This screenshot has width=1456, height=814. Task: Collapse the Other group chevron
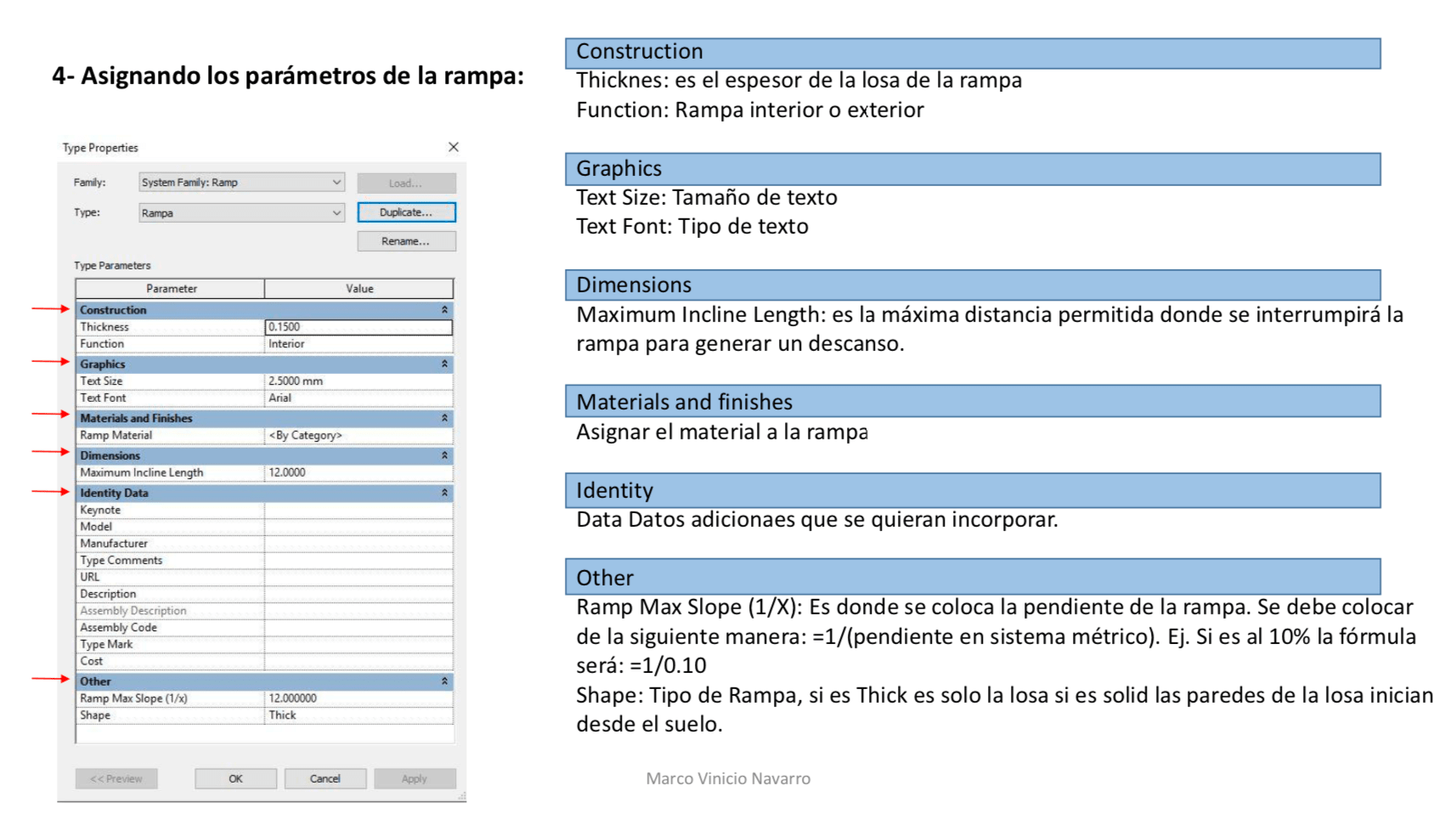pos(444,681)
